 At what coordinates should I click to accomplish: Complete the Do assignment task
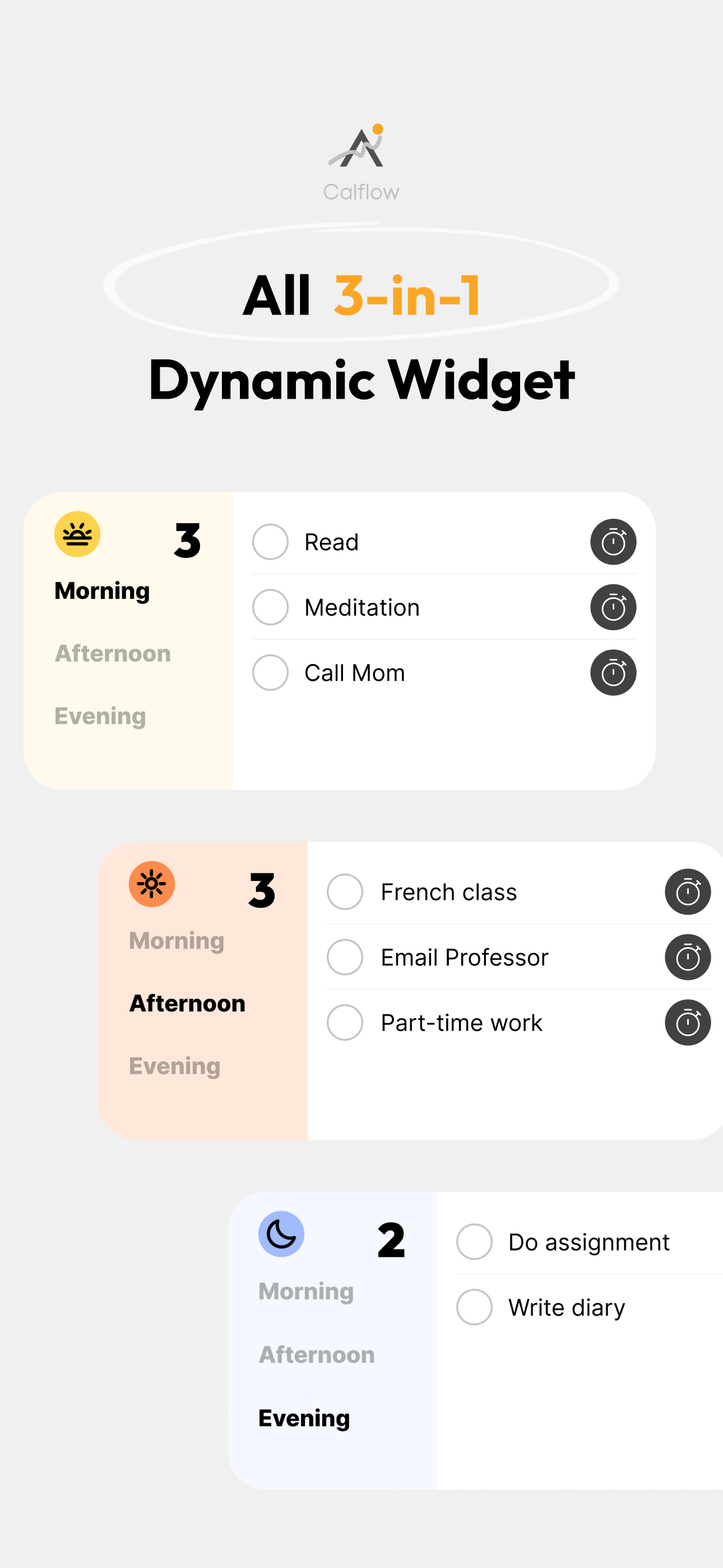tap(474, 1242)
